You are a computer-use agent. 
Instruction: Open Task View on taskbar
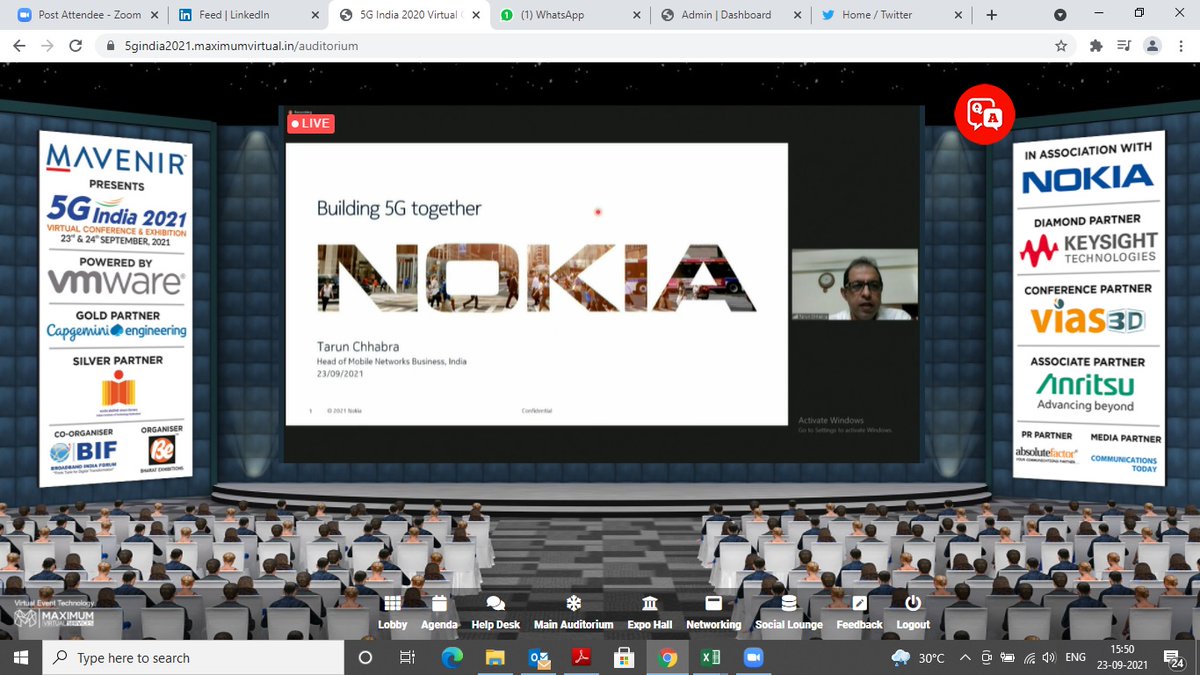pos(407,657)
